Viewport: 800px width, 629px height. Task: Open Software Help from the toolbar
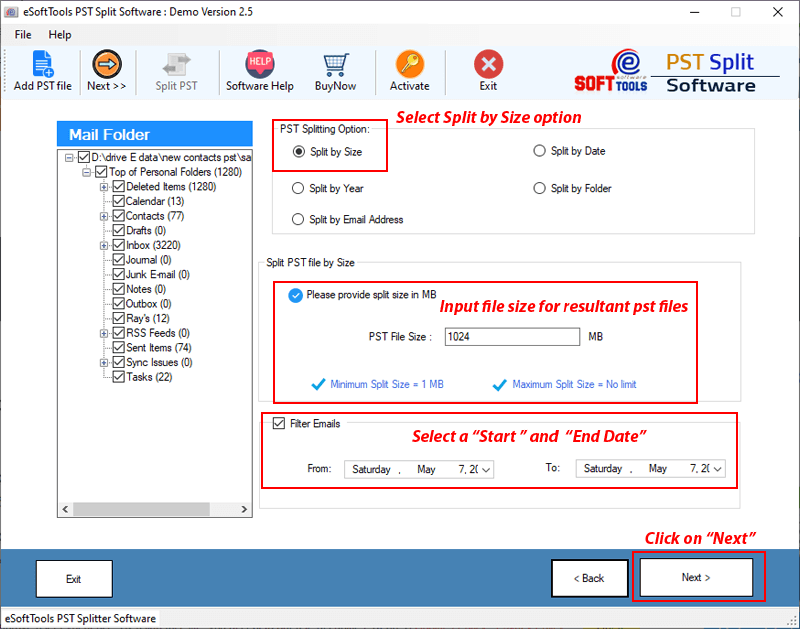260,65
